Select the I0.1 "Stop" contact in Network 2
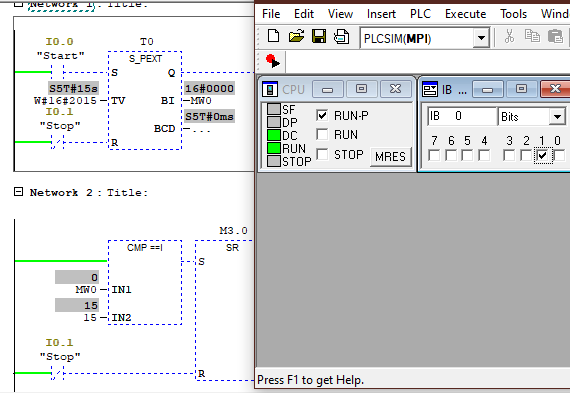The image size is (570, 393). point(57,373)
